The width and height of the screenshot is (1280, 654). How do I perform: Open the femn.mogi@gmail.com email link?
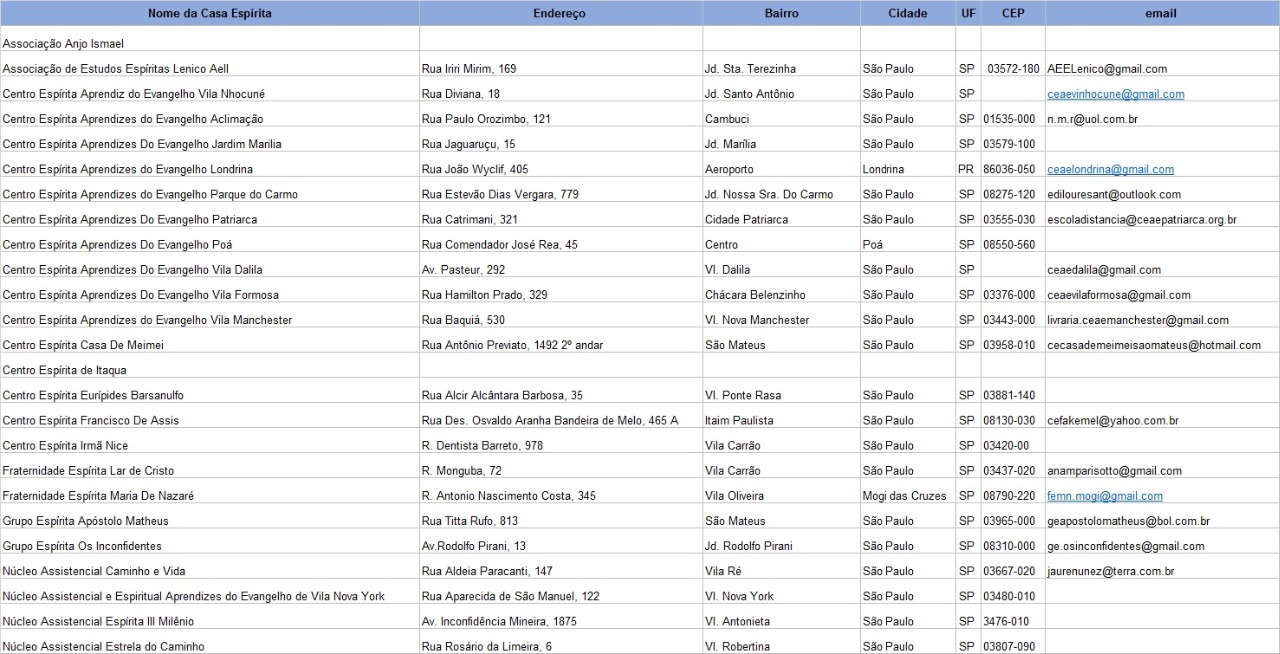point(1104,496)
